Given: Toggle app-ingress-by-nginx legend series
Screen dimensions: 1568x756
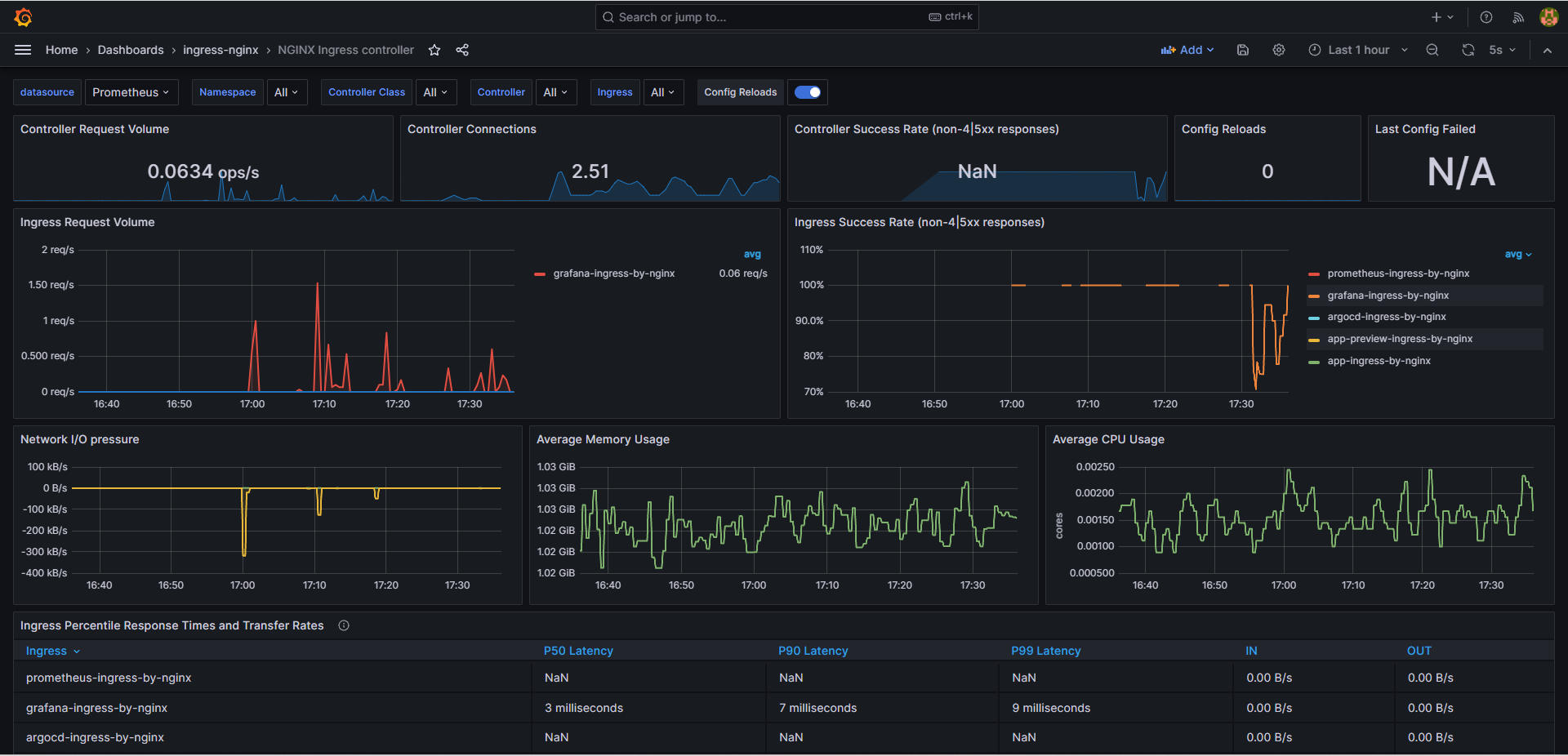Looking at the screenshot, I should coord(1379,361).
